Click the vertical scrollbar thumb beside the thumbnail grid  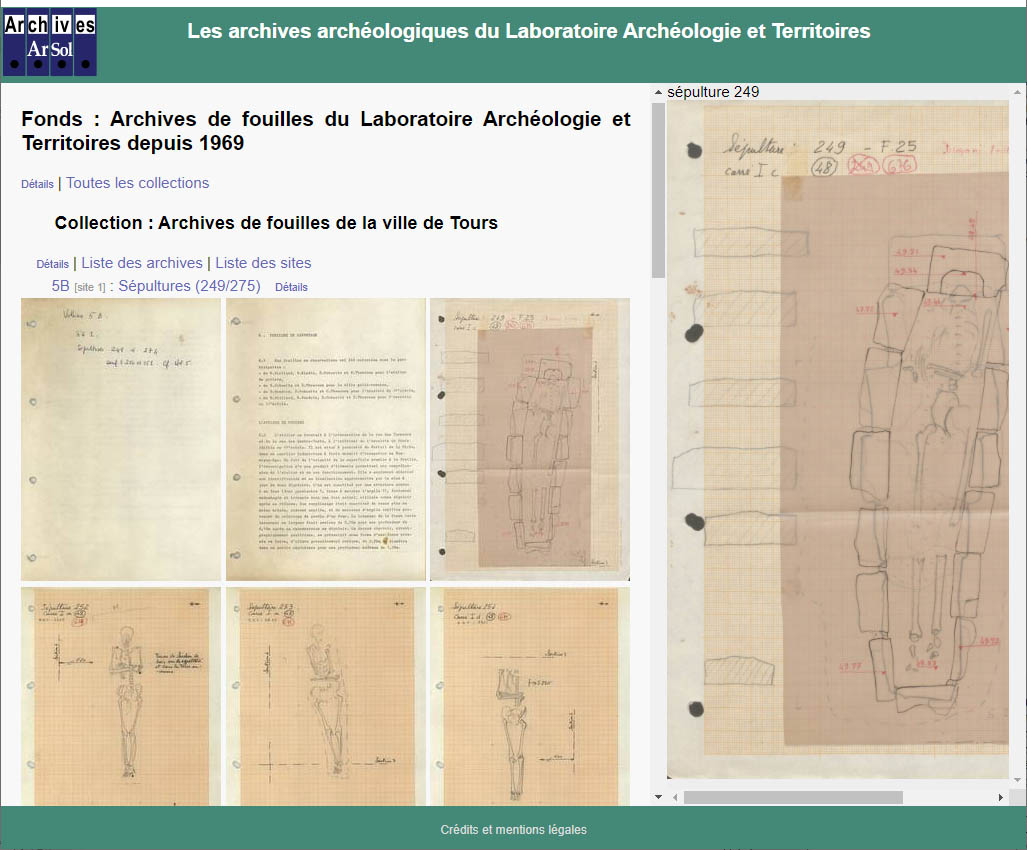pos(658,190)
